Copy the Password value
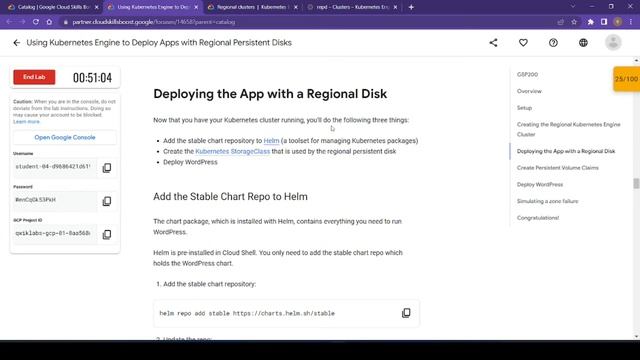This screenshot has width=640, height=360. [x=107, y=201]
